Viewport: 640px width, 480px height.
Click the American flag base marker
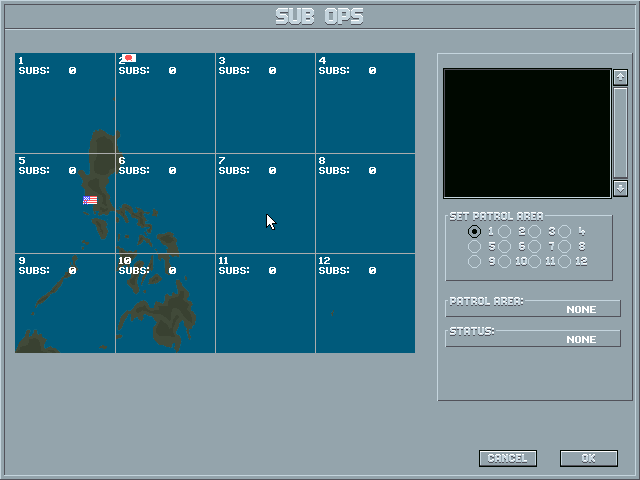[x=90, y=200]
